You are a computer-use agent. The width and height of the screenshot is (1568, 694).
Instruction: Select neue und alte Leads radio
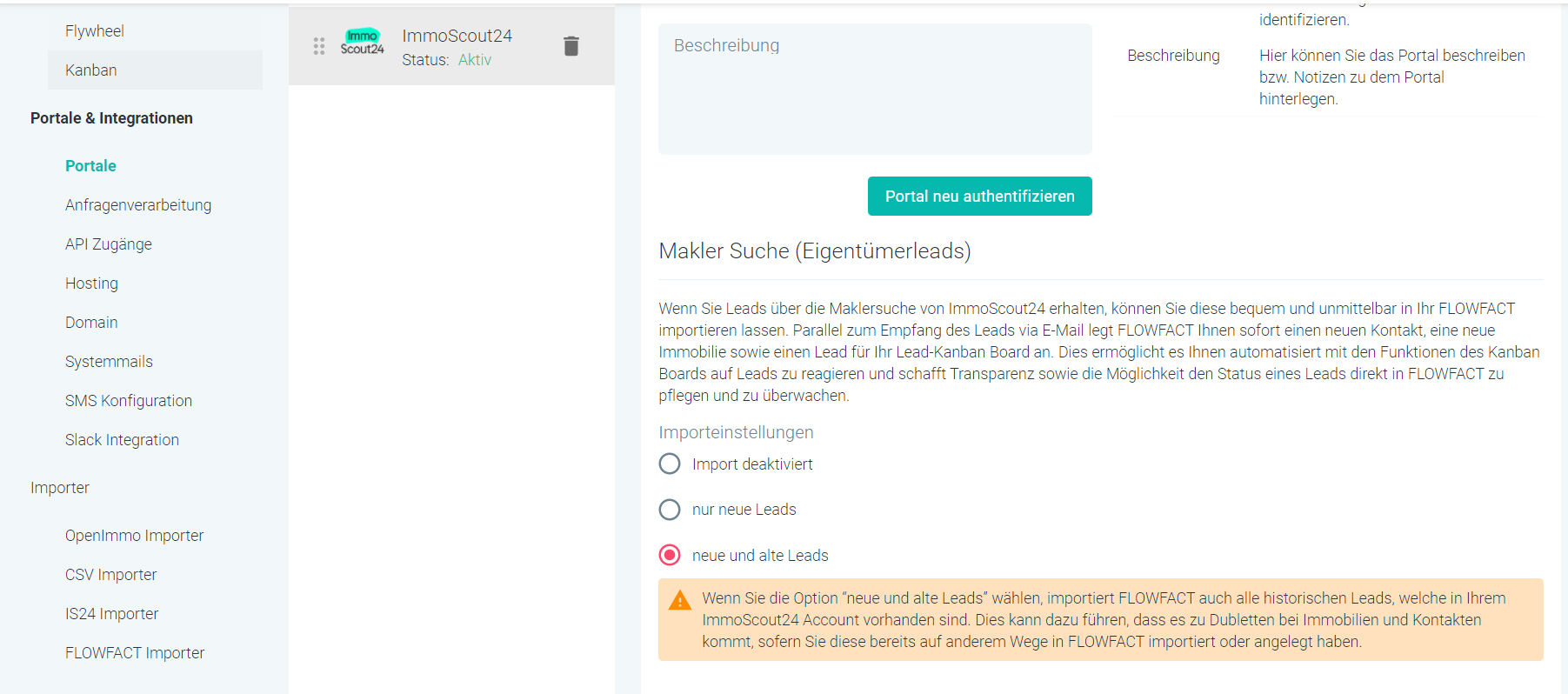[x=670, y=555]
